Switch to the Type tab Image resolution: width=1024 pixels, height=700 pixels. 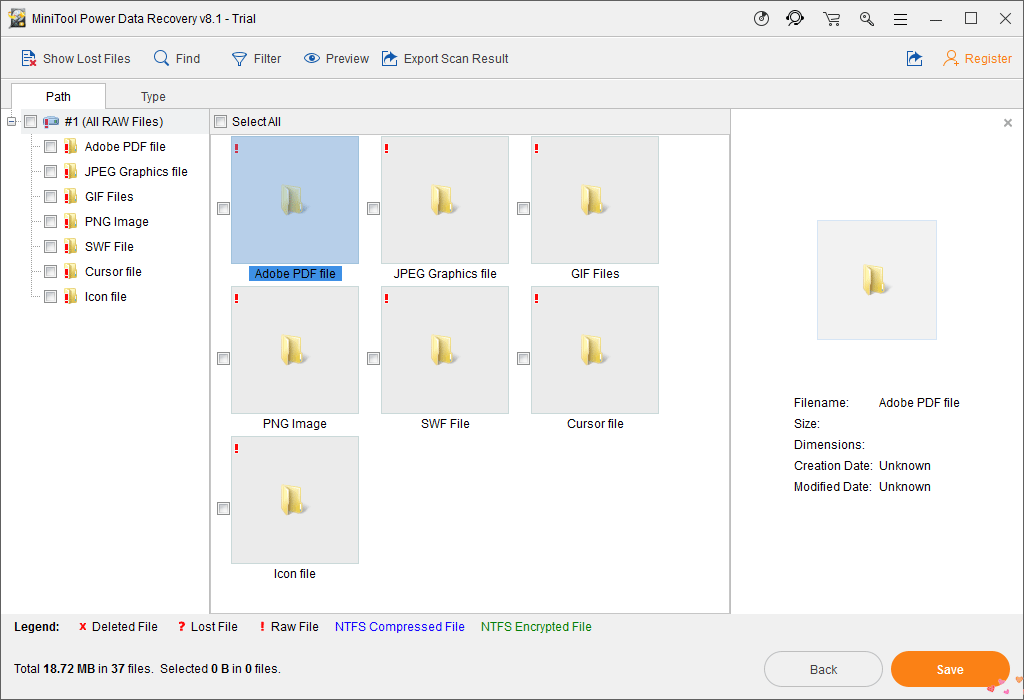153,97
